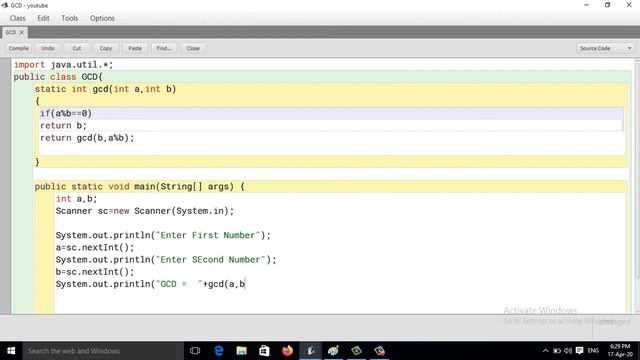Viewport: 640px width, 360px height.
Task: Click the 'b=sc.nextInt();' line
Action: (x=95, y=272)
